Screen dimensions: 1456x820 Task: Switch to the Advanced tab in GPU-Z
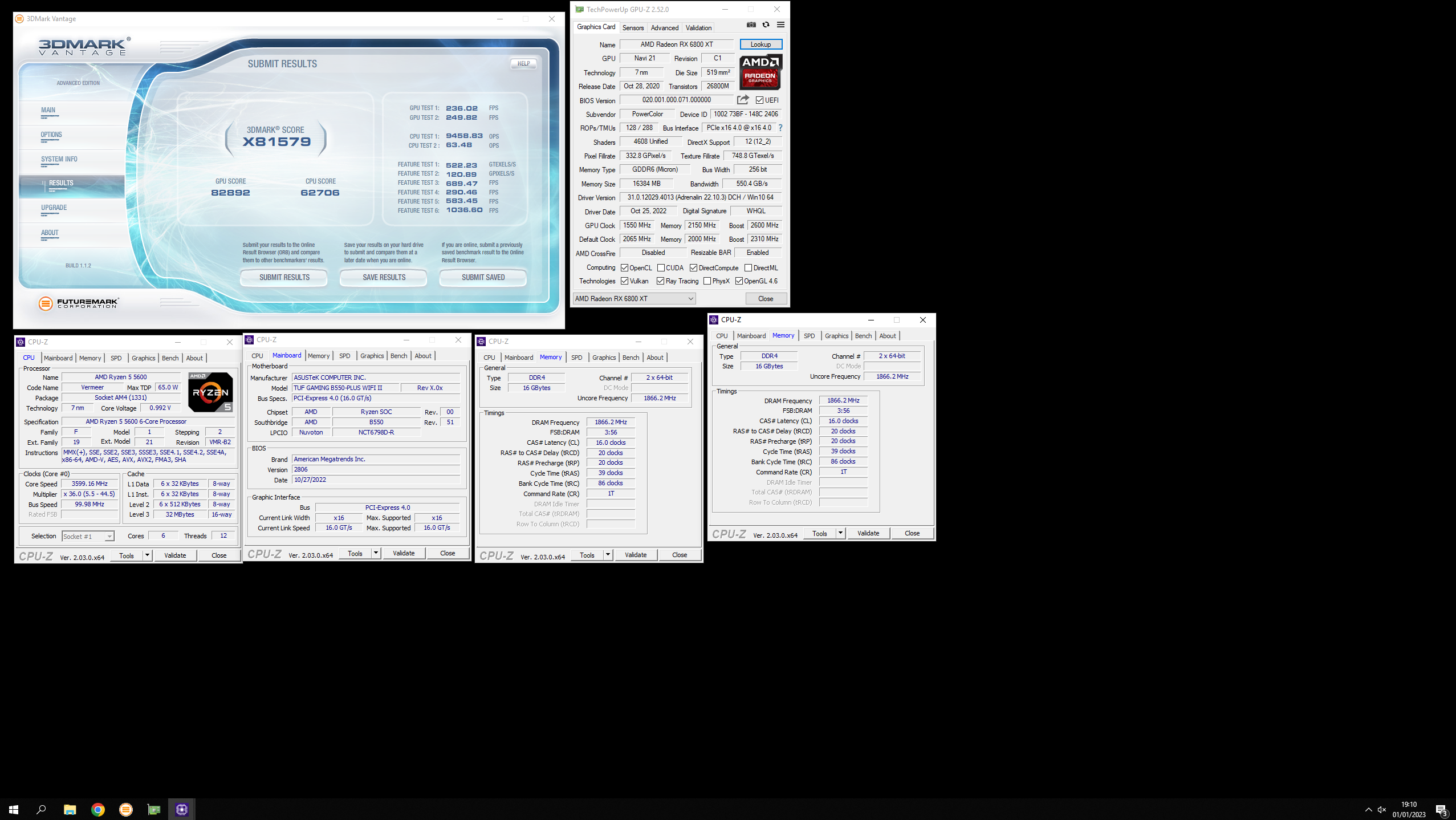pos(665,28)
